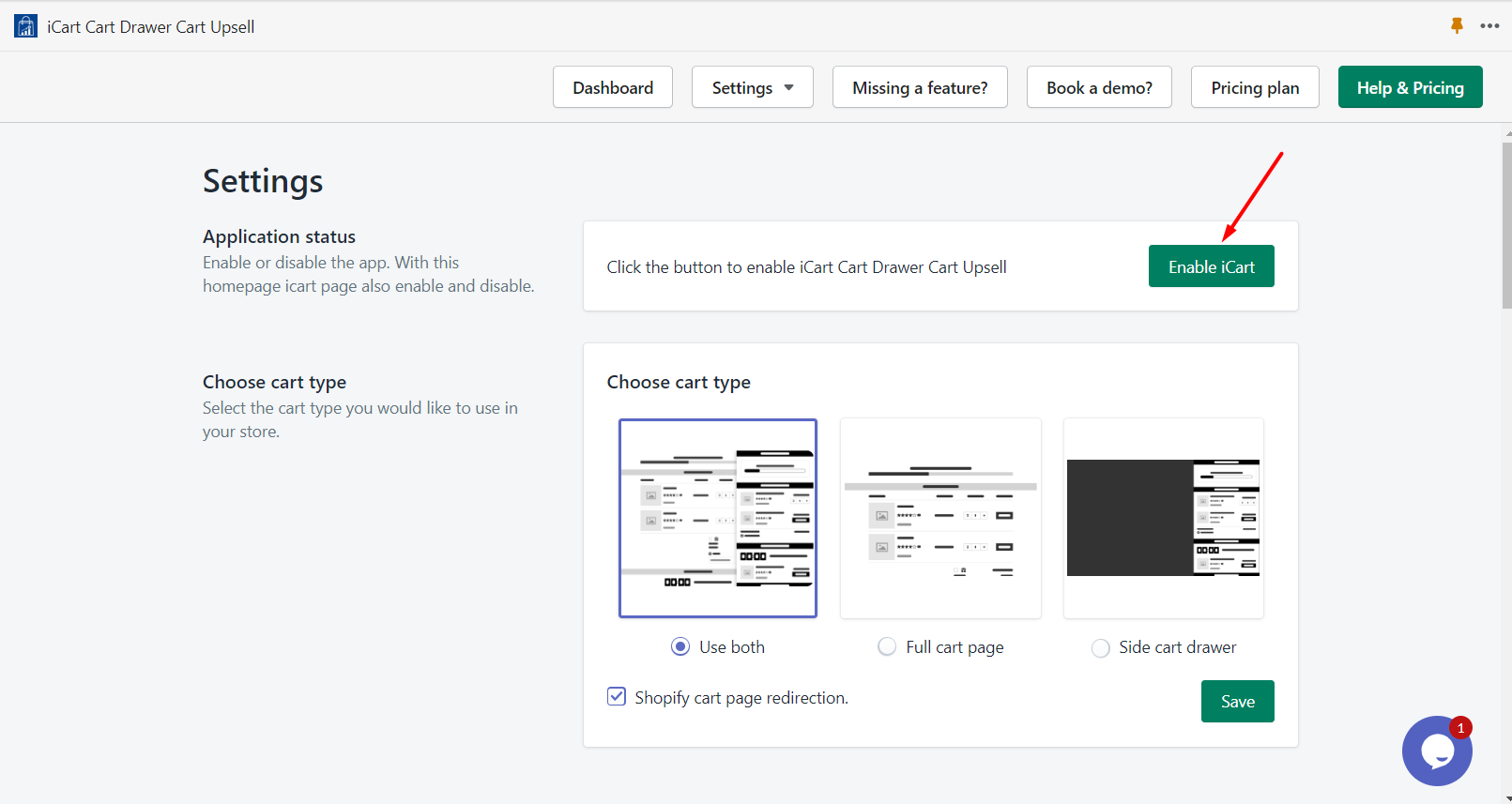Pick the Use both cart preview thumbnail
Image resolution: width=1512 pixels, height=804 pixels.
click(x=718, y=518)
